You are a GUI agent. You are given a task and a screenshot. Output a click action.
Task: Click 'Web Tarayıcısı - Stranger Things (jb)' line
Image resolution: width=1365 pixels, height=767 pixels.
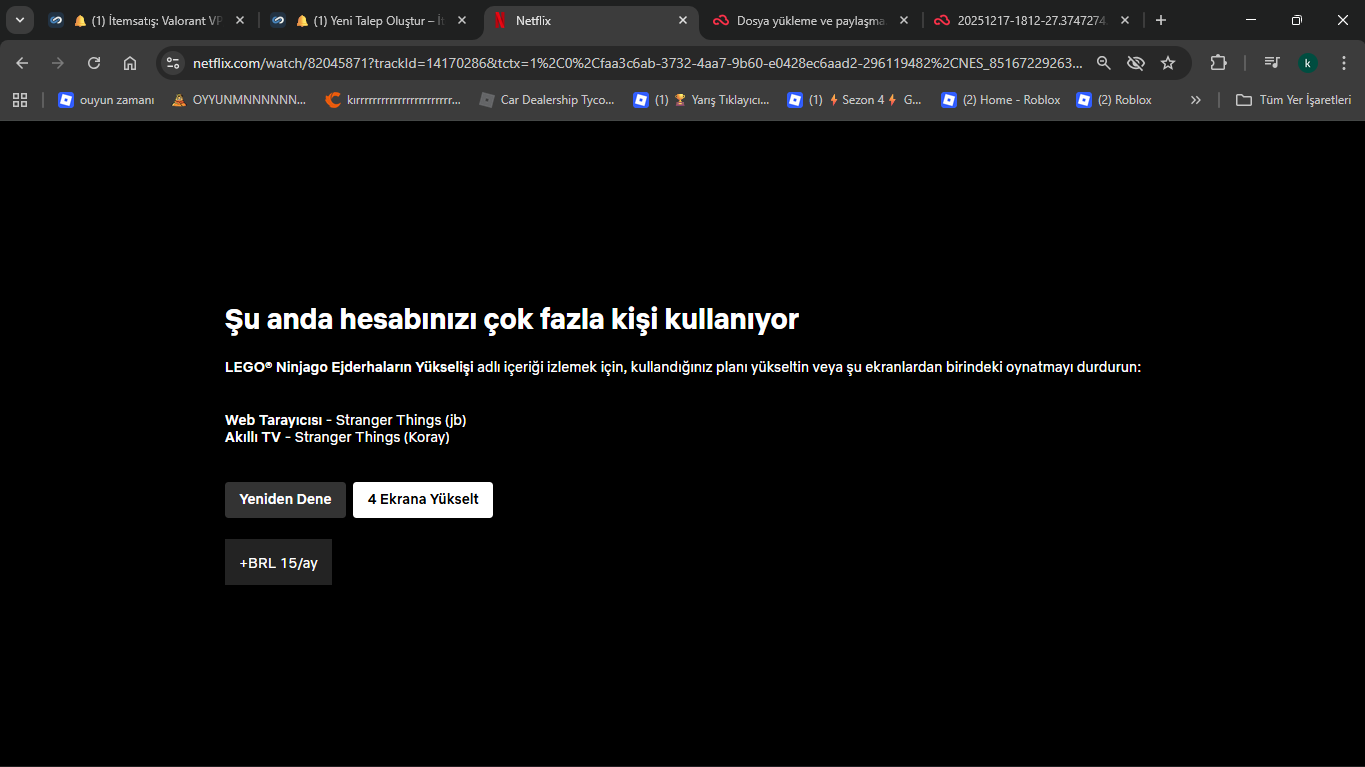[346, 420]
